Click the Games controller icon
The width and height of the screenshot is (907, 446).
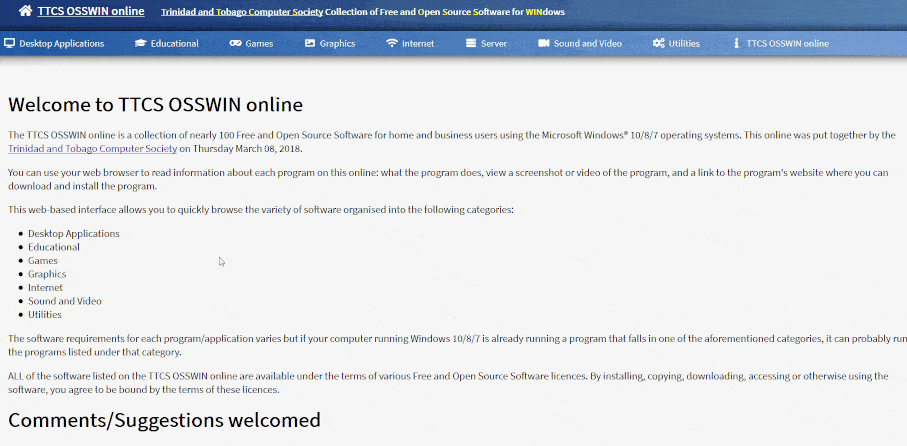pos(235,43)
